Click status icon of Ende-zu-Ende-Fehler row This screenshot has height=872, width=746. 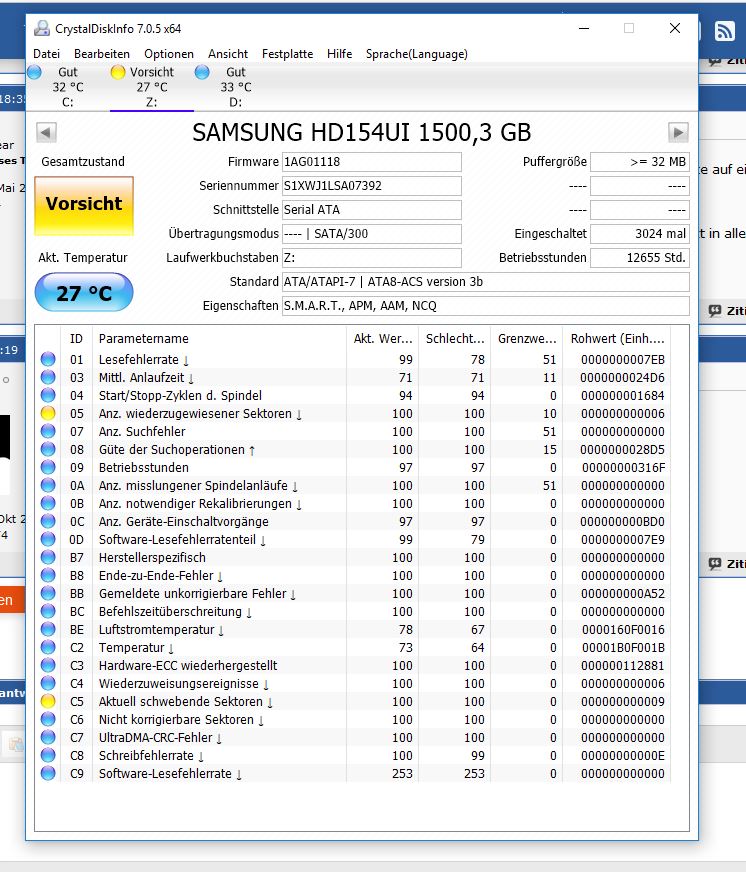(x=48, y=575)
